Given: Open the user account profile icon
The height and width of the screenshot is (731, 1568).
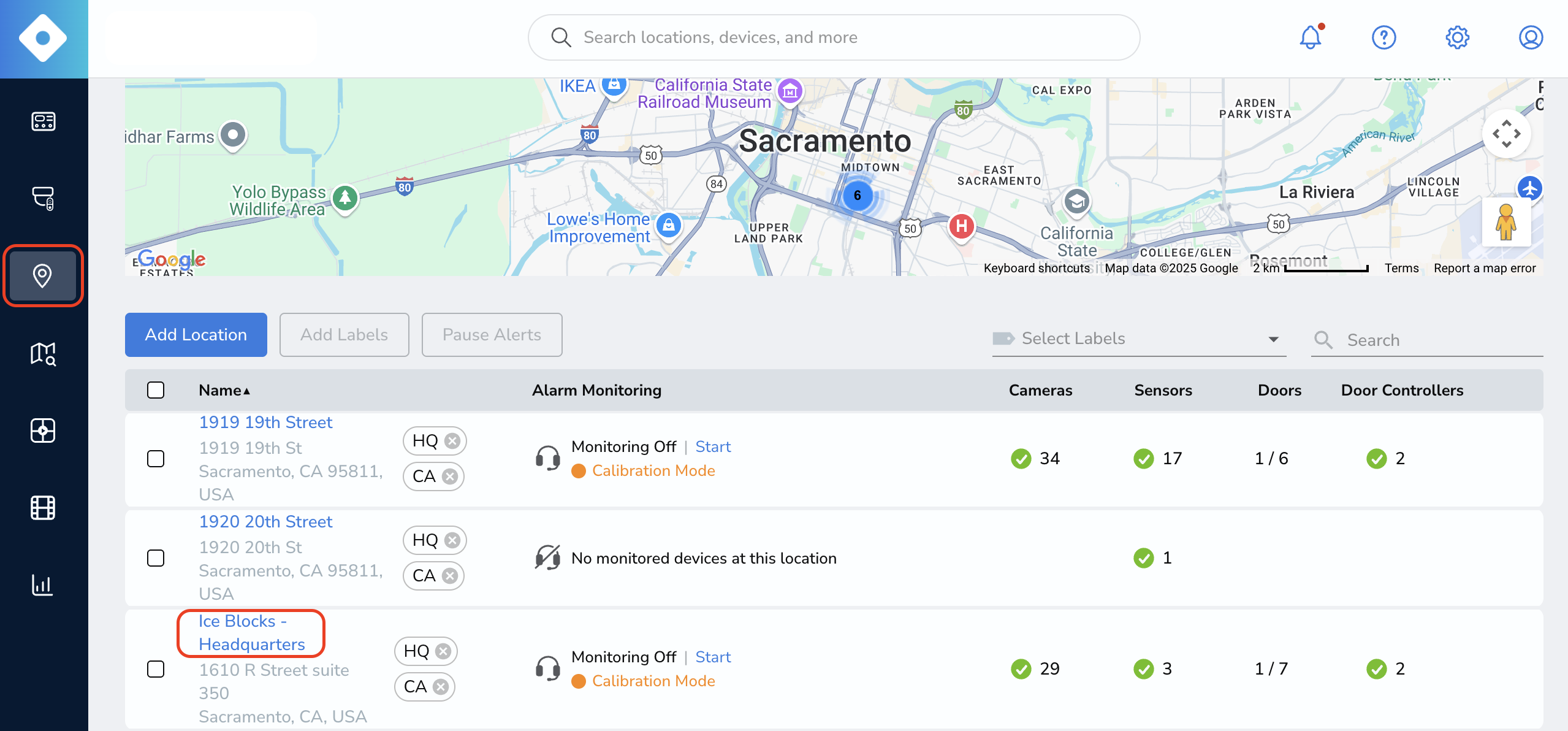Looking at the screenshot, I should pos(1531,37).
